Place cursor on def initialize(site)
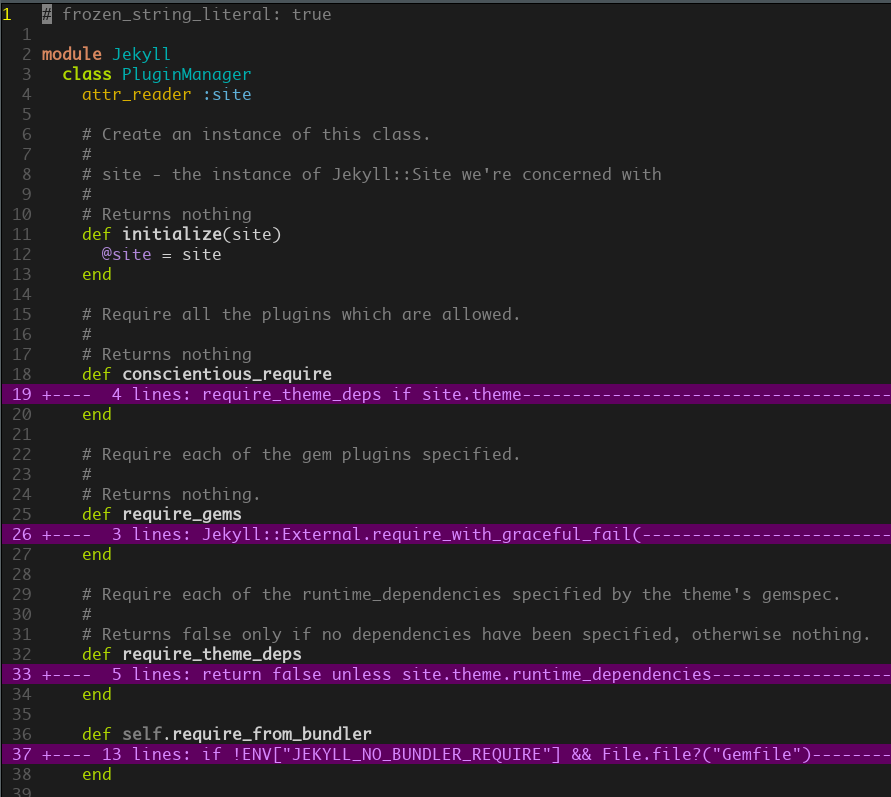This screenshot has height=797, width=891. [x=181, y=234]
